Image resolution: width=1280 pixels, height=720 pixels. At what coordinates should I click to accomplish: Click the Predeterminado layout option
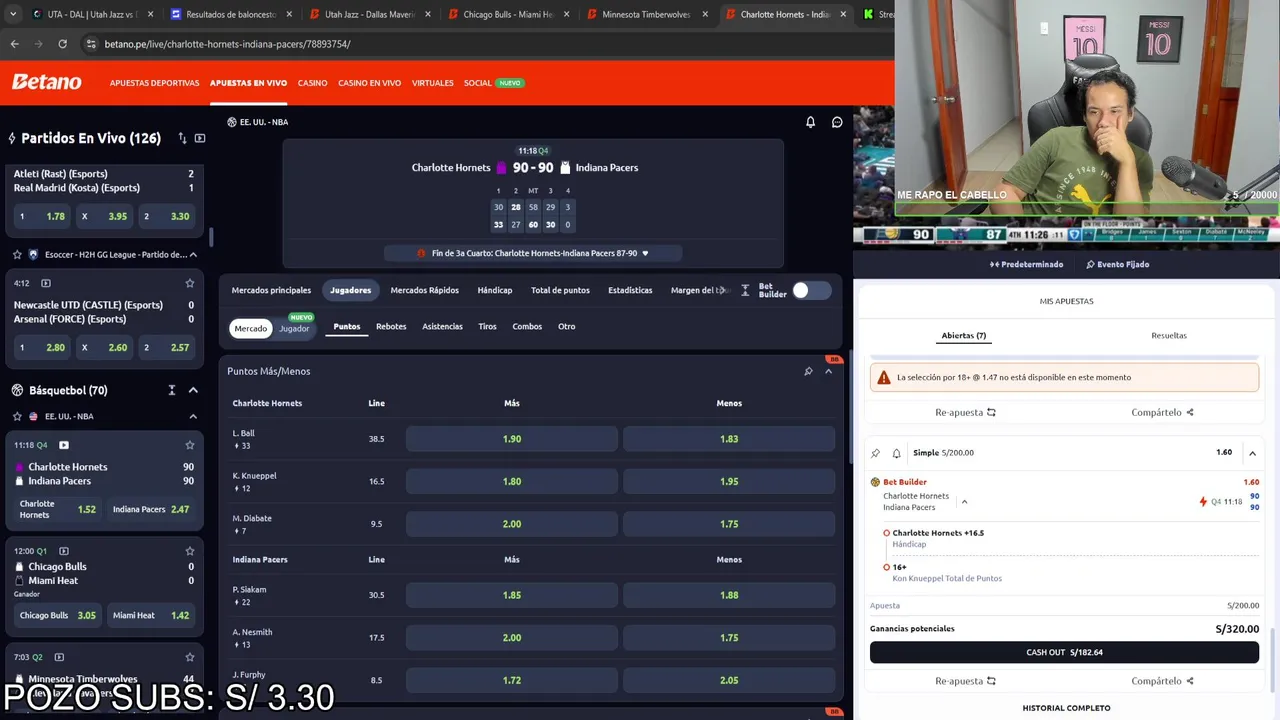point(1027,265)
